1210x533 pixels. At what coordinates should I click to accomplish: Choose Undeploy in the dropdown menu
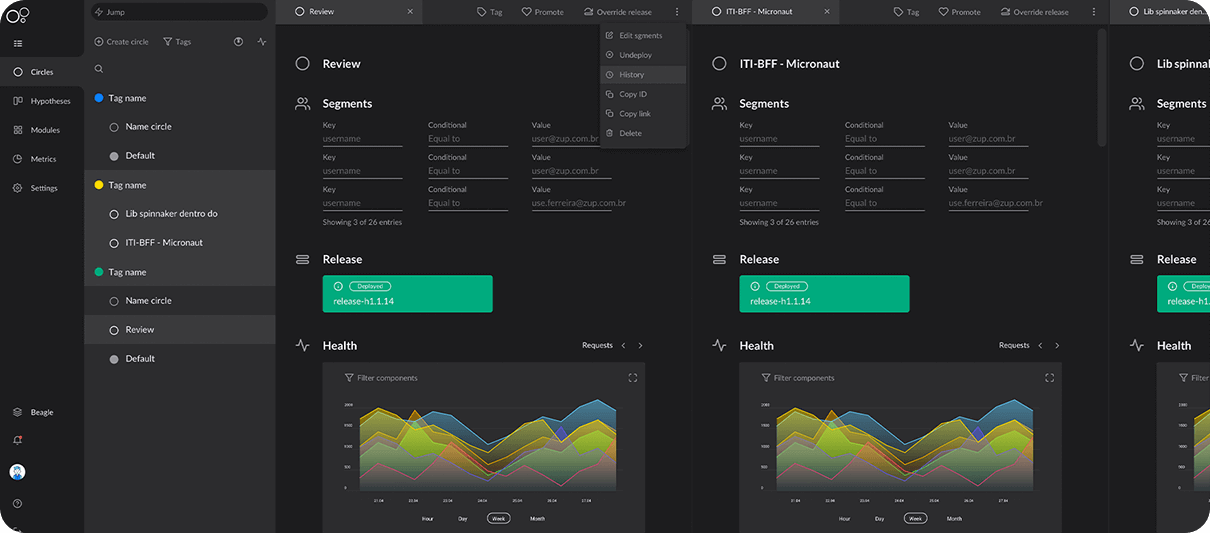click(x=635, y=55)
